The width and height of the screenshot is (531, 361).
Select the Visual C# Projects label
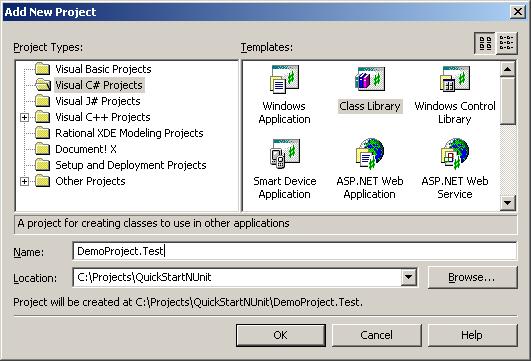99,85
